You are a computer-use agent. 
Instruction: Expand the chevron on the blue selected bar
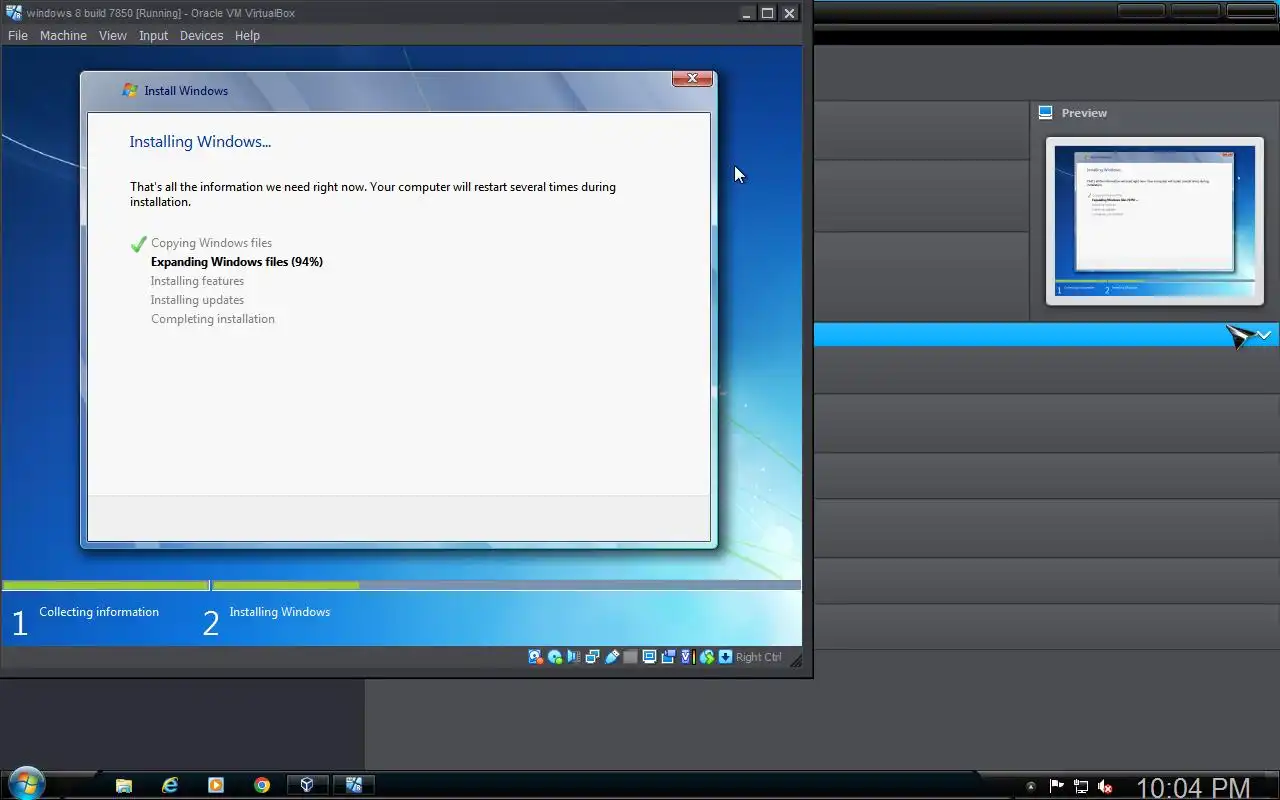coord(1264,335)
